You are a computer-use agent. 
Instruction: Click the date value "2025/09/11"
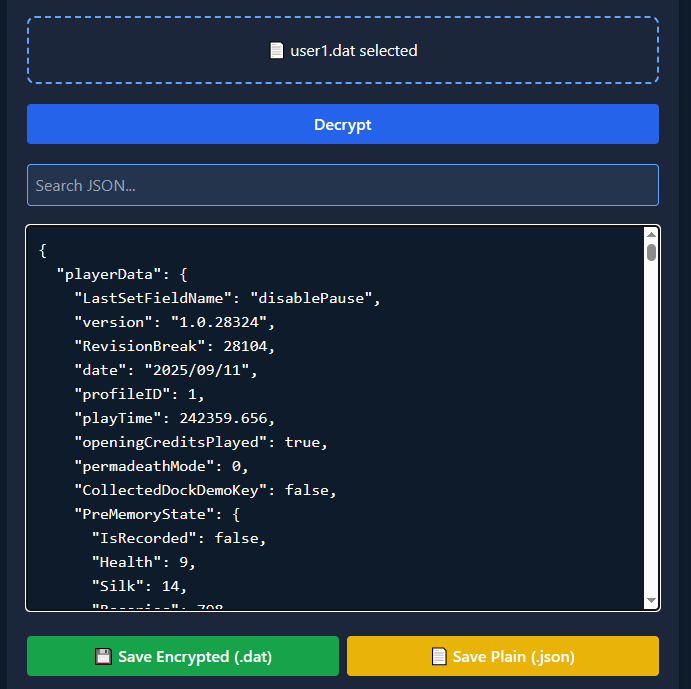tap(197, 370)
